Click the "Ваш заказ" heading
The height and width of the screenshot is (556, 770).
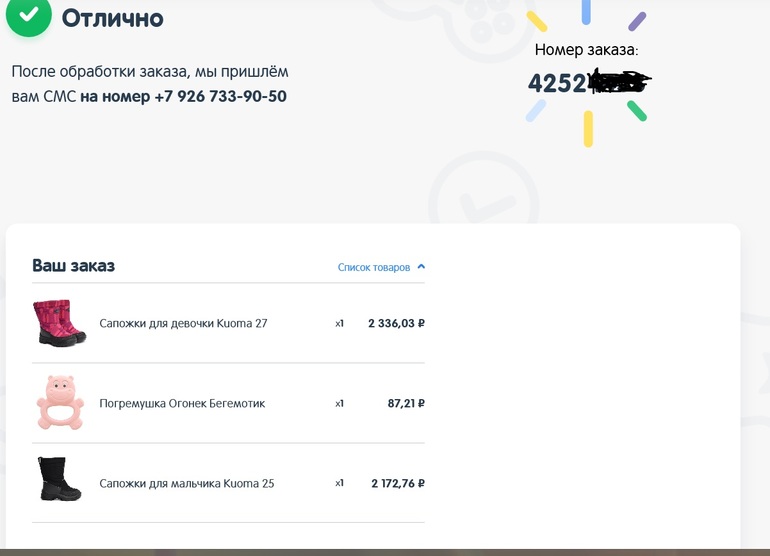(73, 266)
